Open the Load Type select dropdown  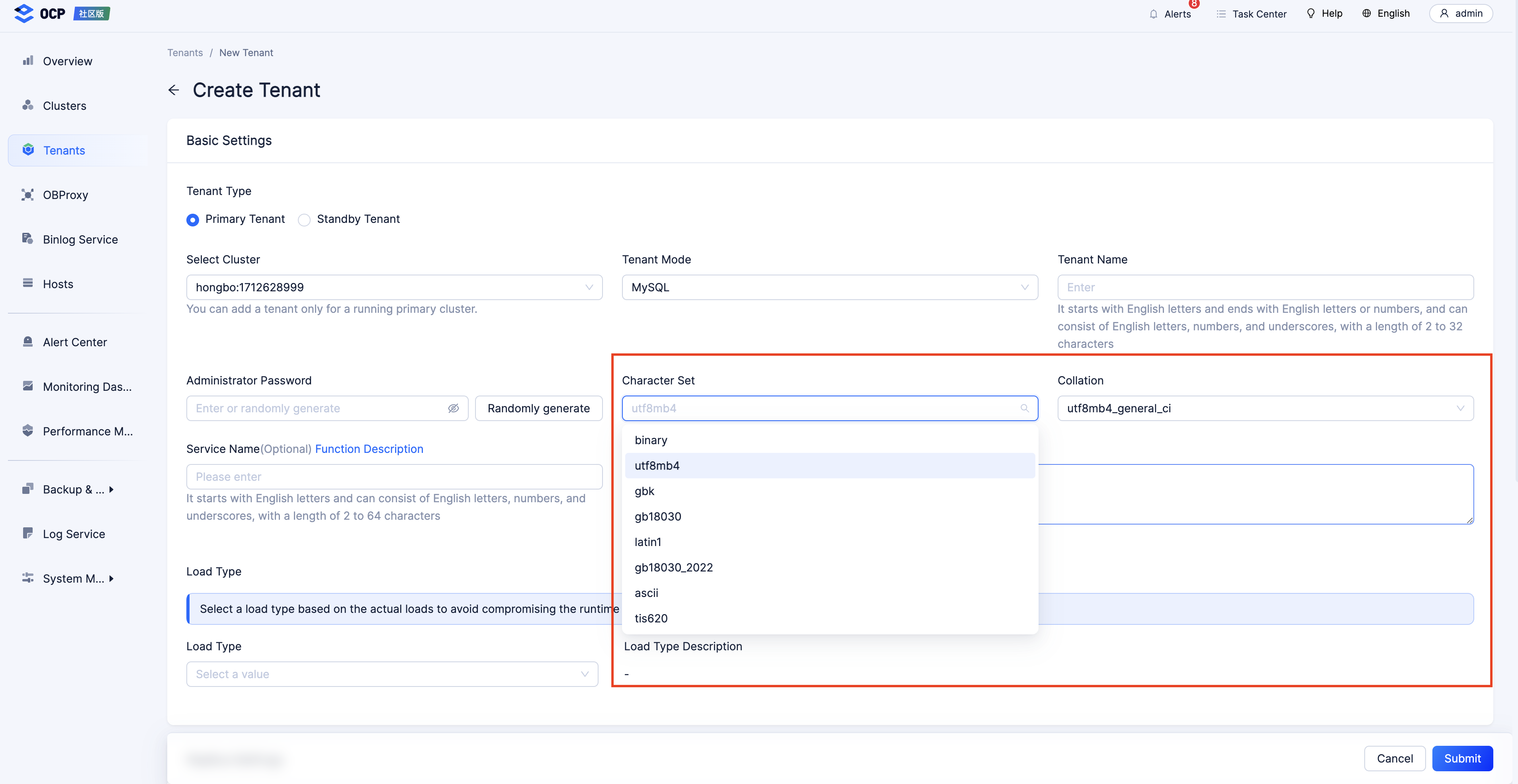click(x=392, y=674)
